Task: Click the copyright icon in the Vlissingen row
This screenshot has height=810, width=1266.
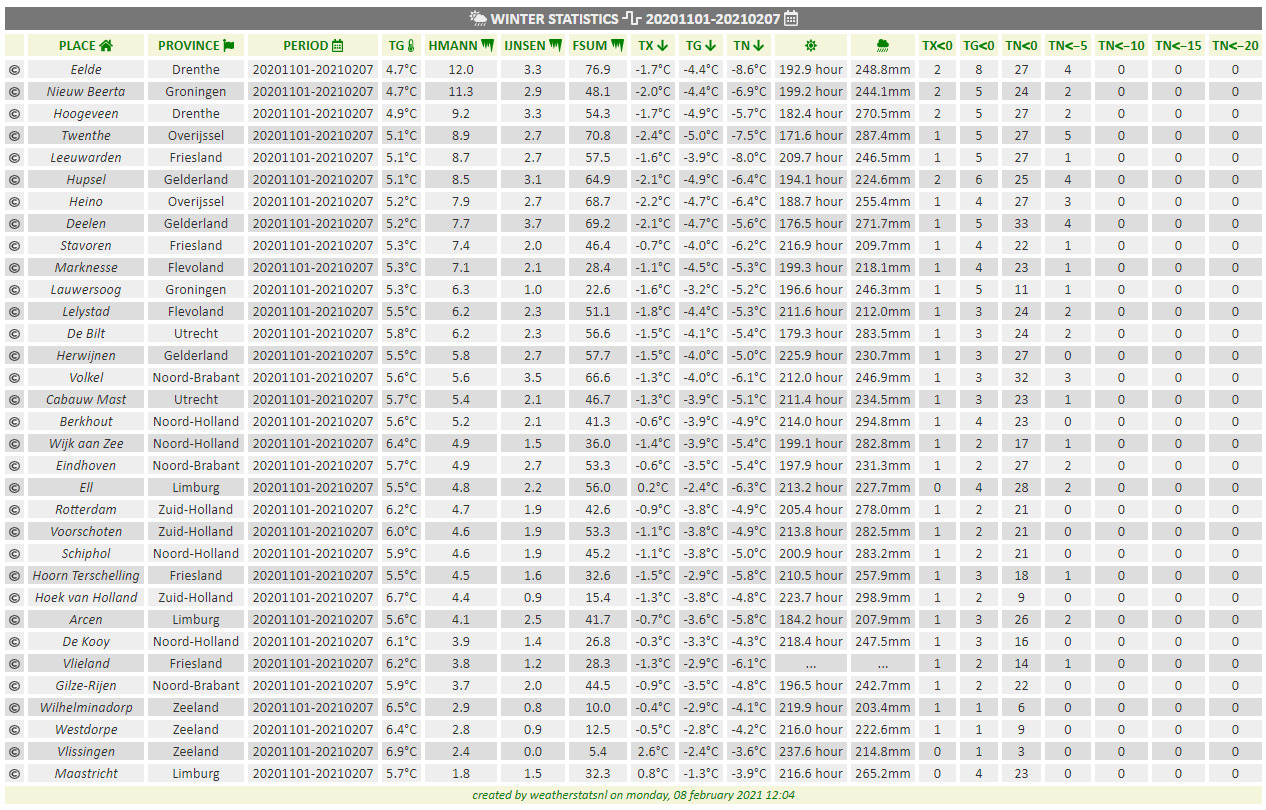Action: [14, 752]
